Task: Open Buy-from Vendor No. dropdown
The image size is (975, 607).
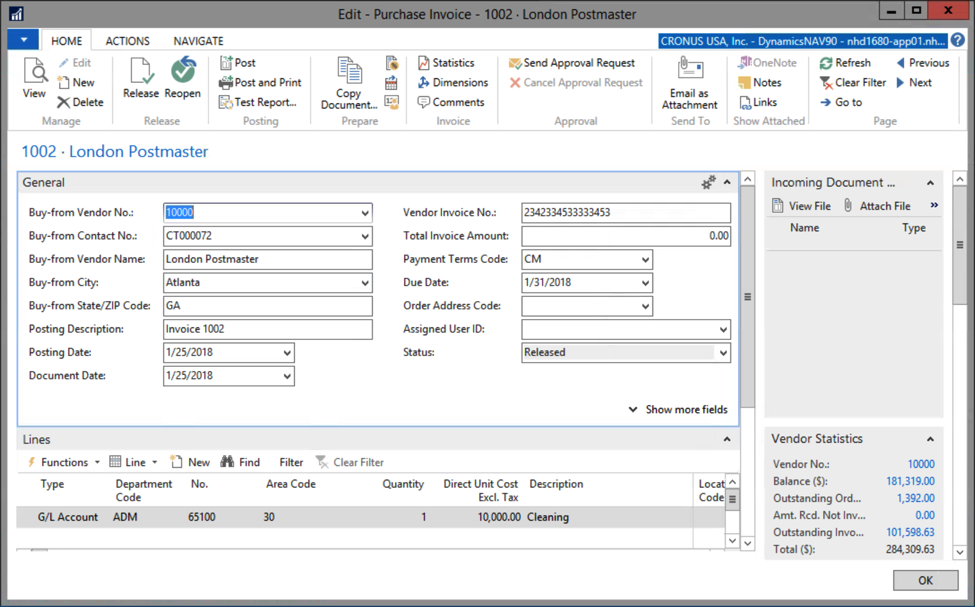Action: pos(365,213)
